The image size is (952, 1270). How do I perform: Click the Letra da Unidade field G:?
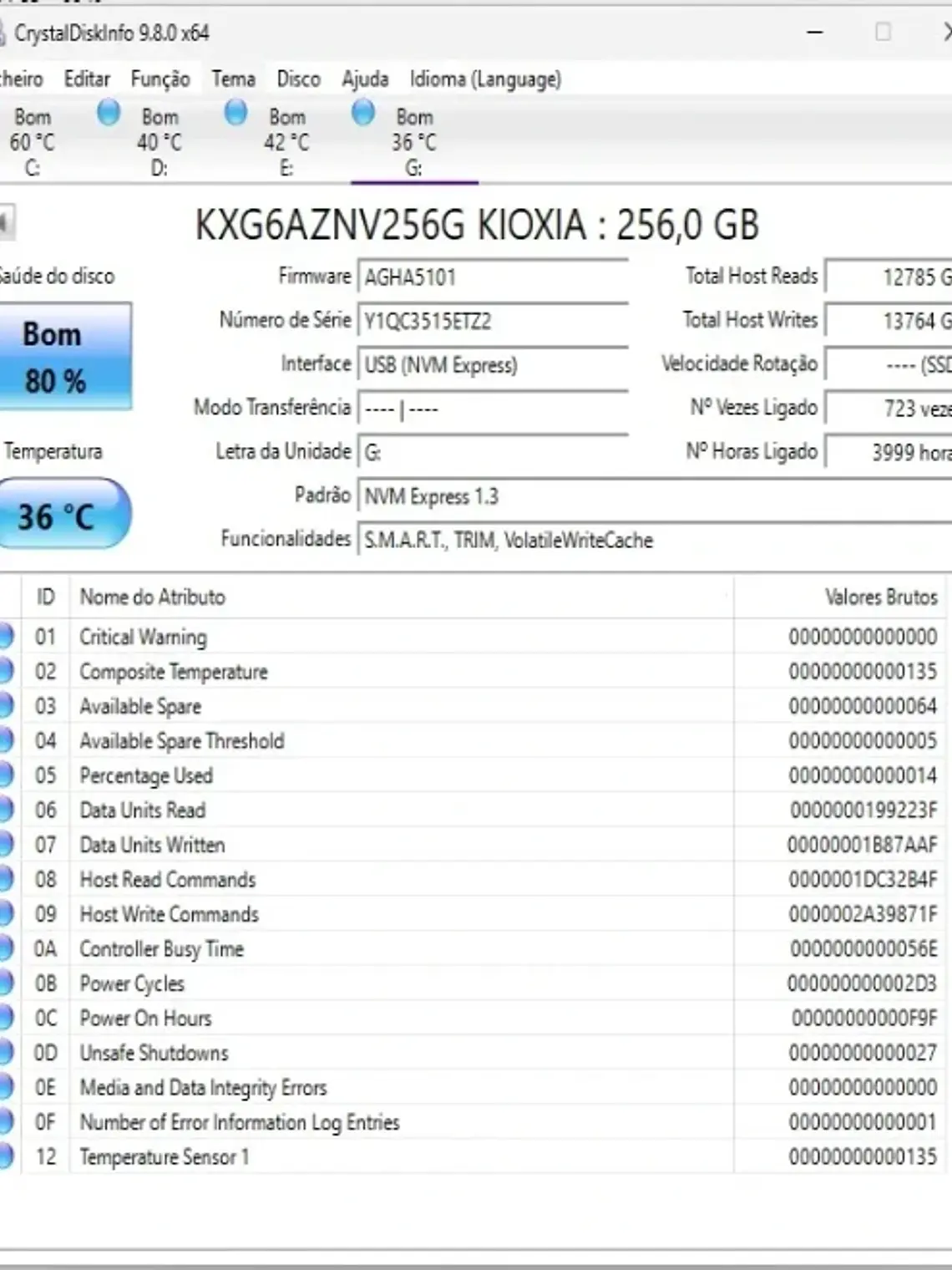tap(493, 452)
